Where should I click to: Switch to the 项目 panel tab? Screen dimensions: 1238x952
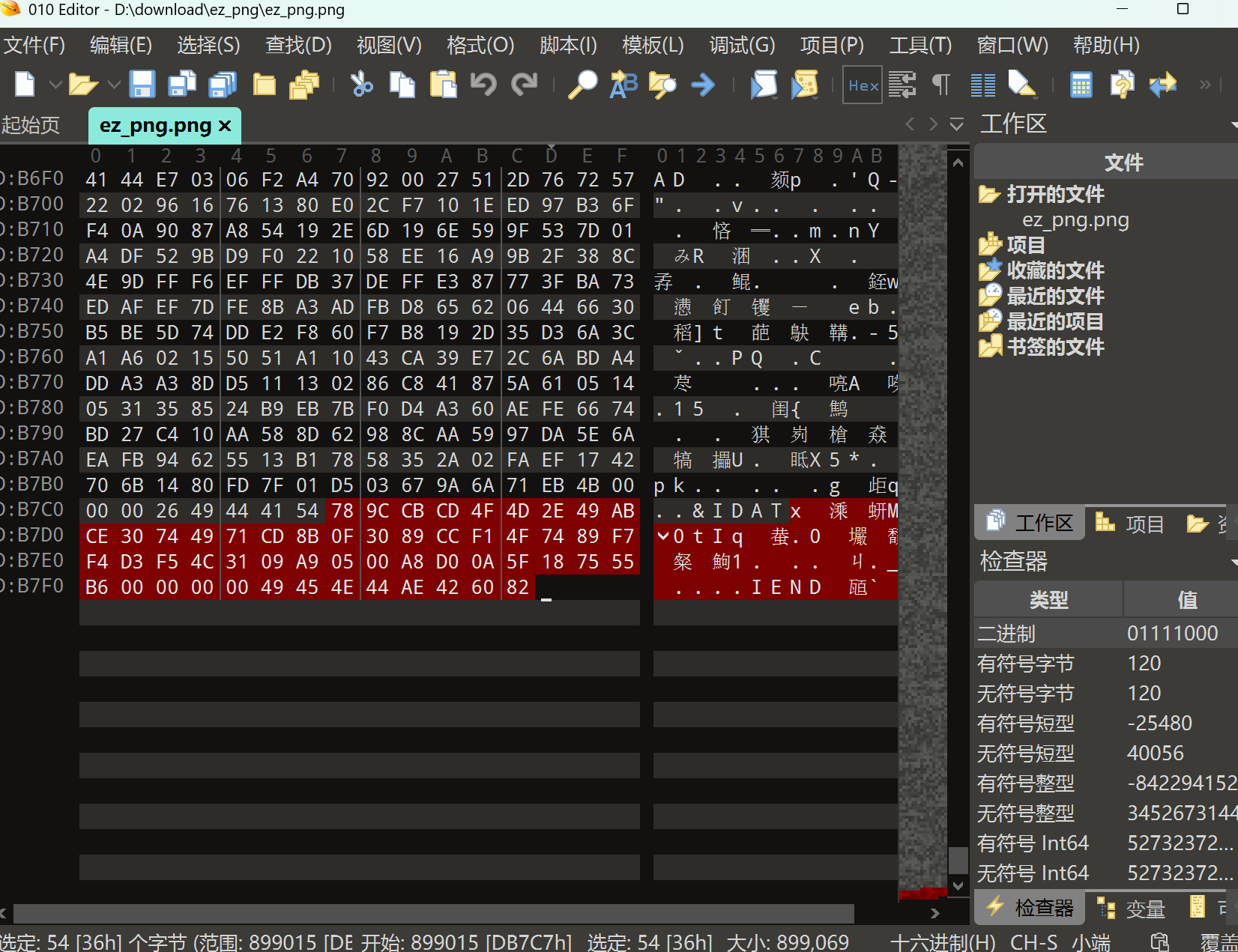[1130, 524]
